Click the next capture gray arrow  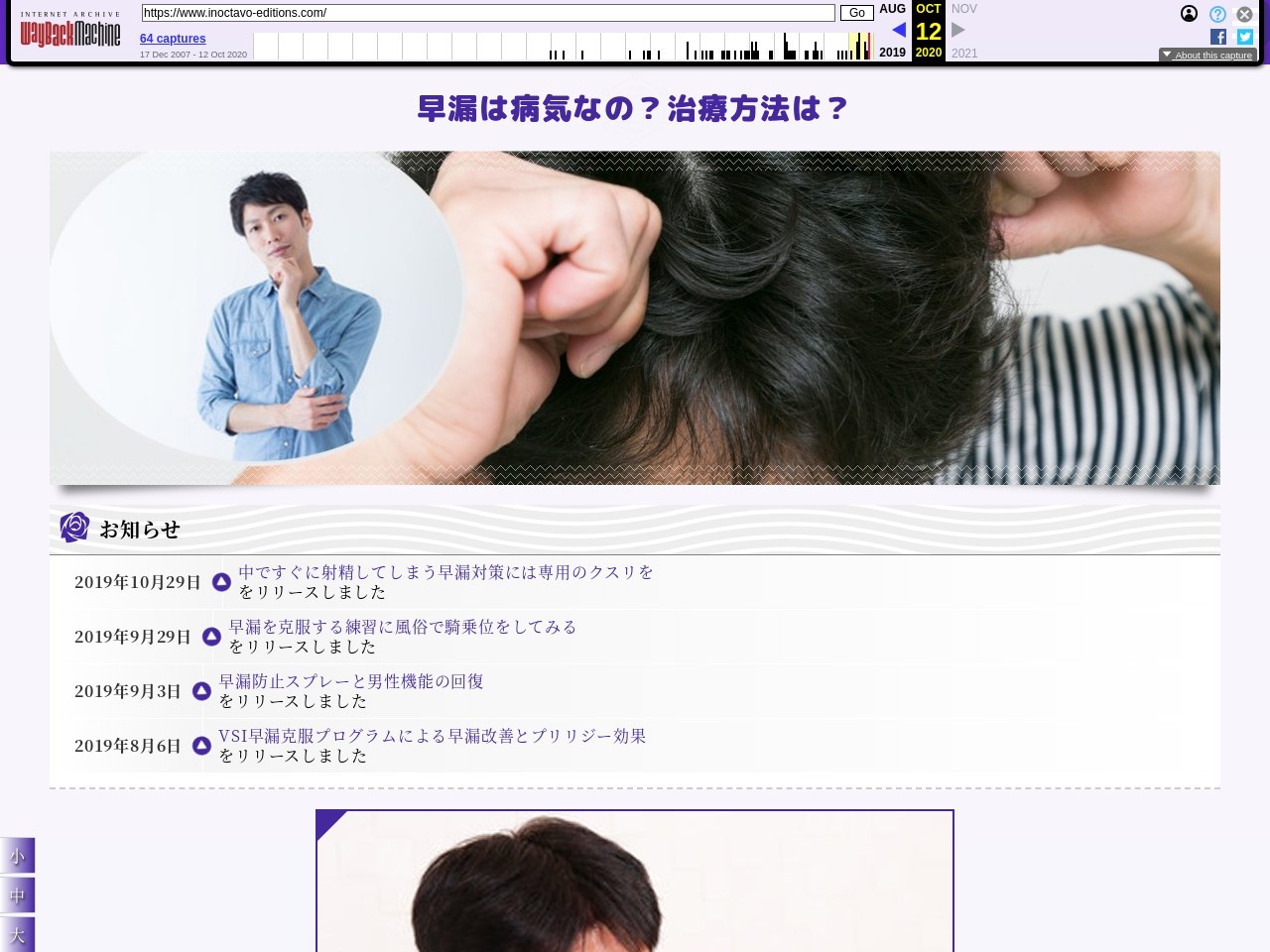tap(957, 30)
